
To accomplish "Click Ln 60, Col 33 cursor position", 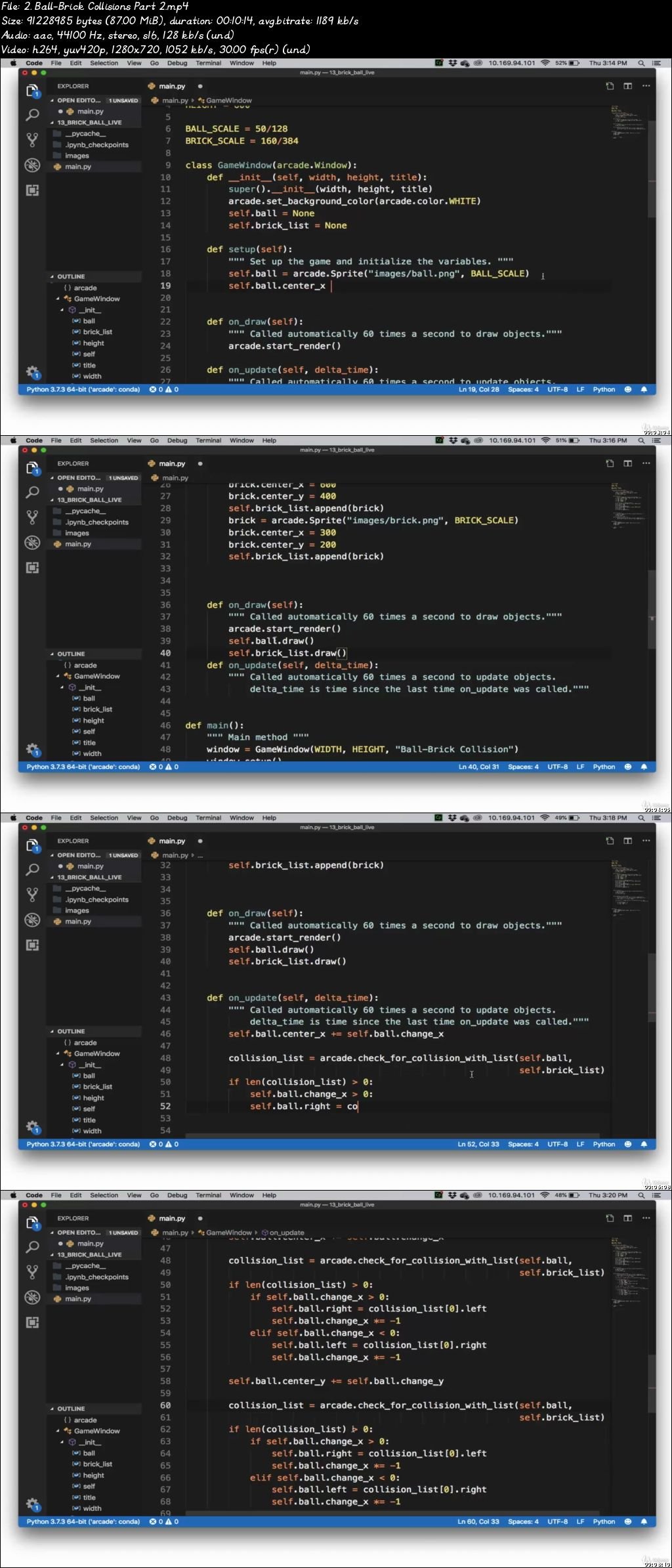I will pos(478,1521).
